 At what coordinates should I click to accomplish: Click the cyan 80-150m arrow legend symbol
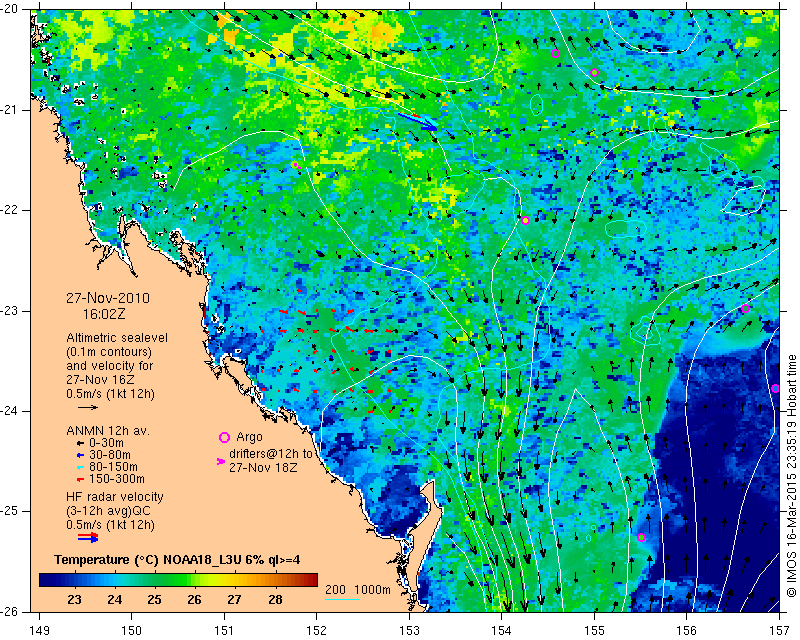click(80, 467)
